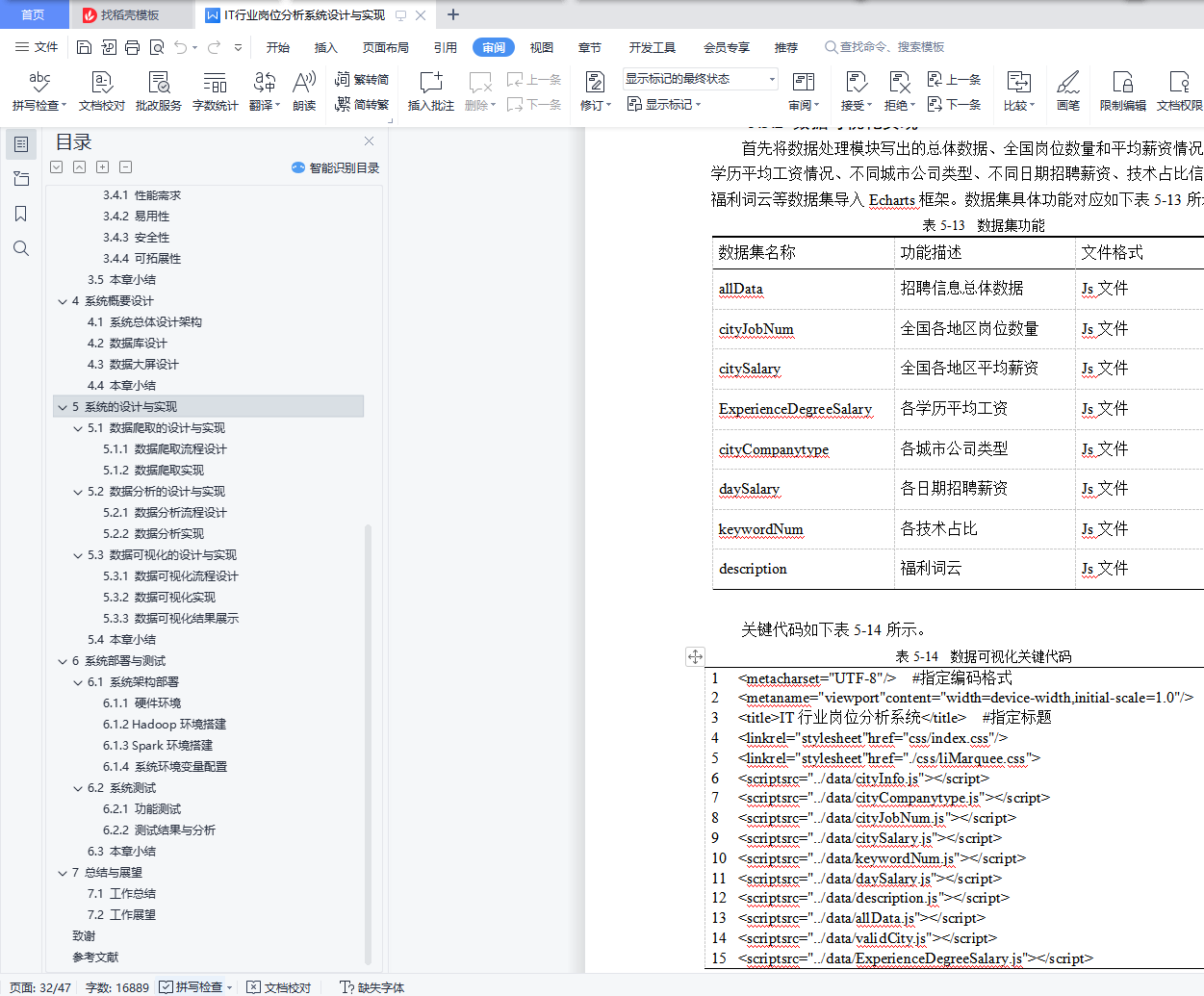The height and width of the screenshot is (996, 1204).
Task: Click the 翻译 translate icon
Action: [x=265, y=82]
